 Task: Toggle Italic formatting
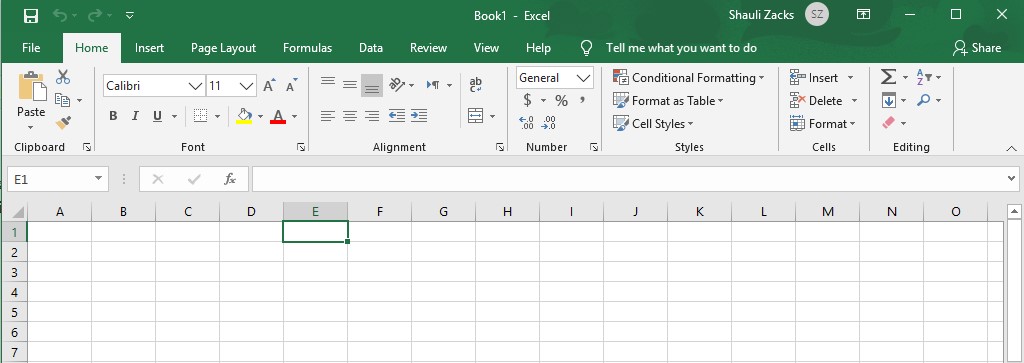click(x=135, y=116)
